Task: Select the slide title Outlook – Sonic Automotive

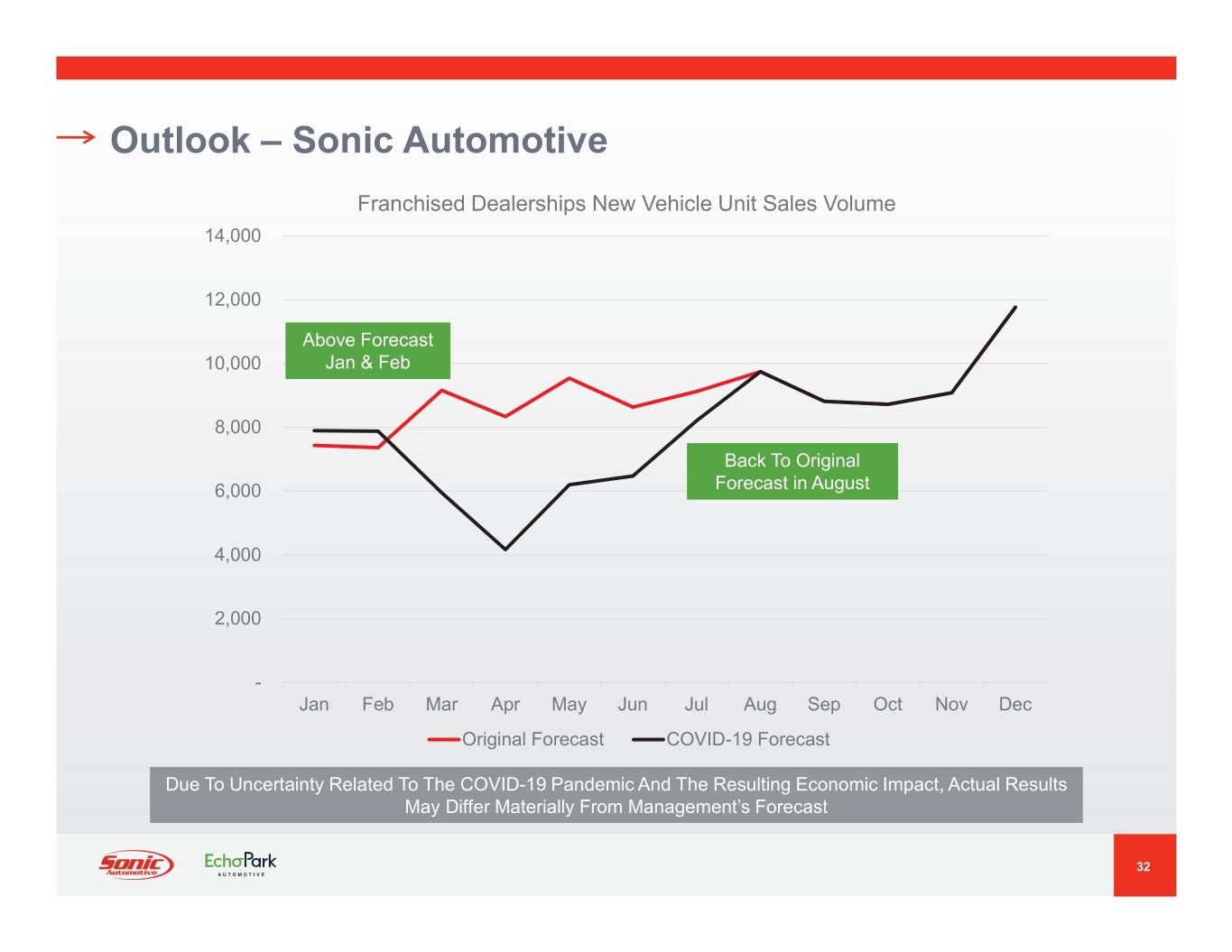Action: tap(358, 141)
